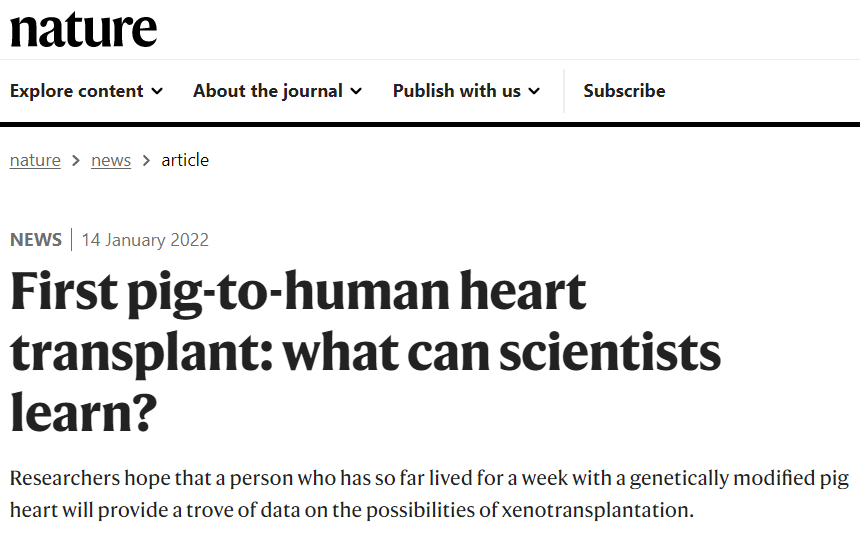The width and height of the screenshot is (860, 537).
Task: Go to the nature breadcrumb link
Action: click(35, 160)
